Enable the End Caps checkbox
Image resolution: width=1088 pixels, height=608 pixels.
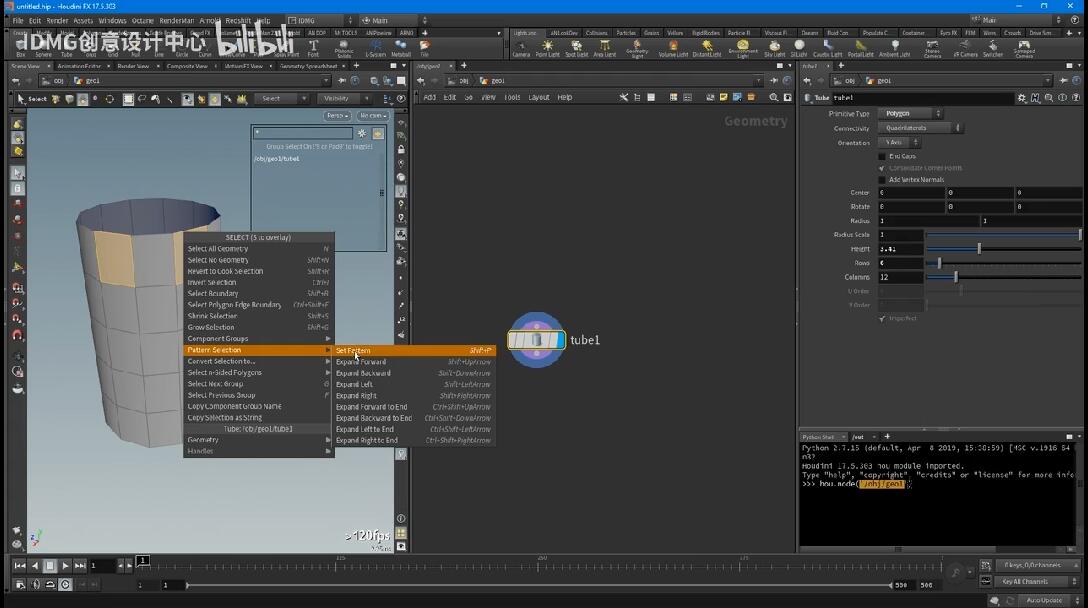point(881,157)
